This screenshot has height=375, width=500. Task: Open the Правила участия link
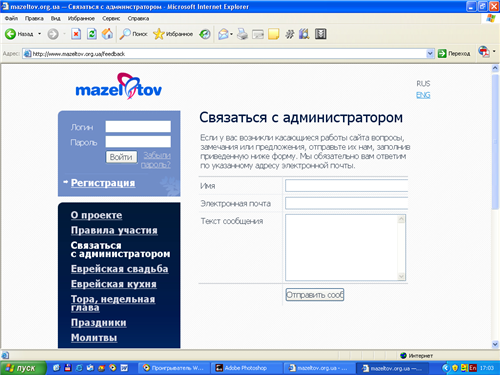pos(114,230)
